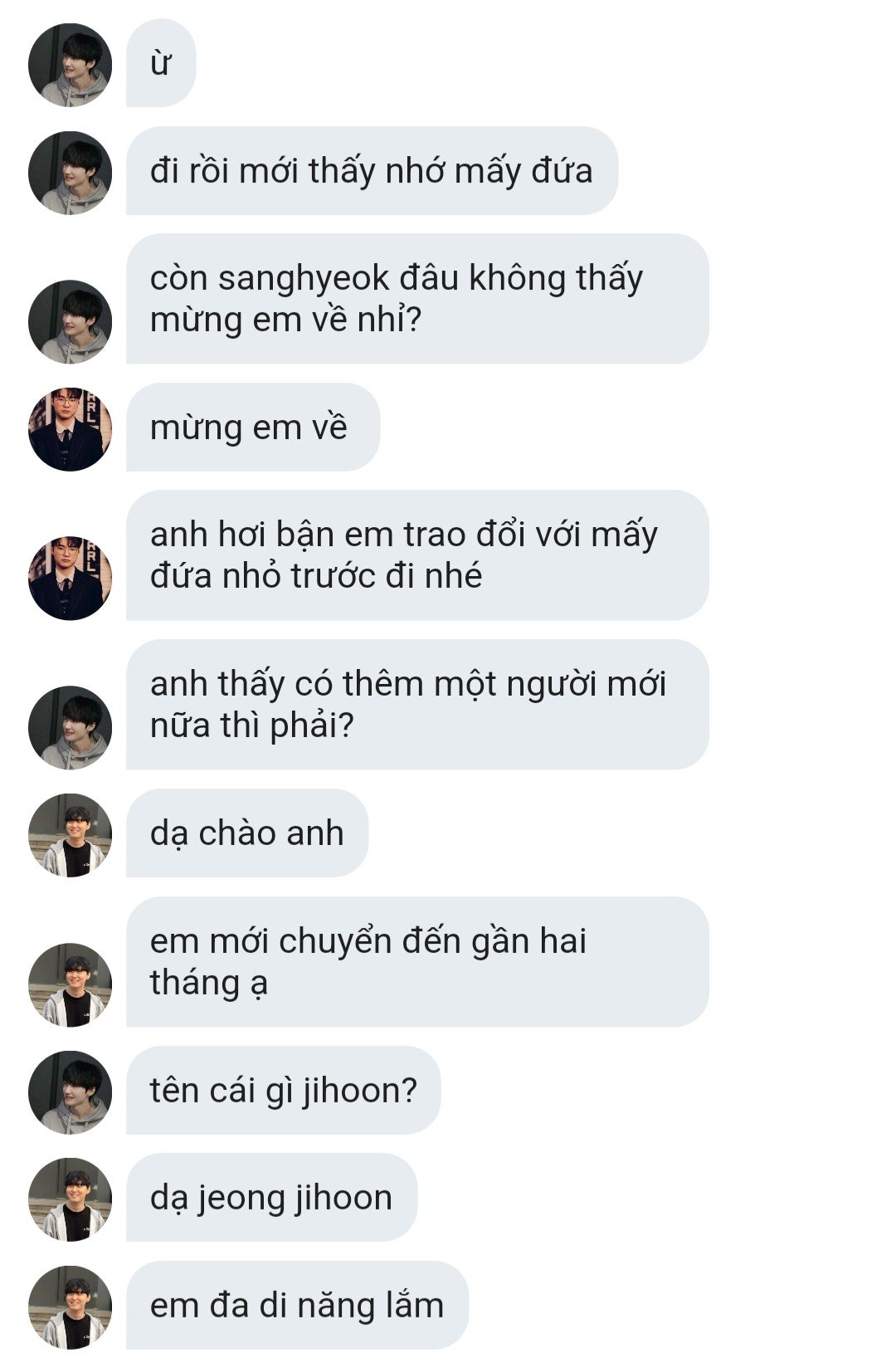Screen dimensions: 896x1363
Task: Tap avatar next to 'tên cái gì jihoon?'
Action: coord(70,1092)
